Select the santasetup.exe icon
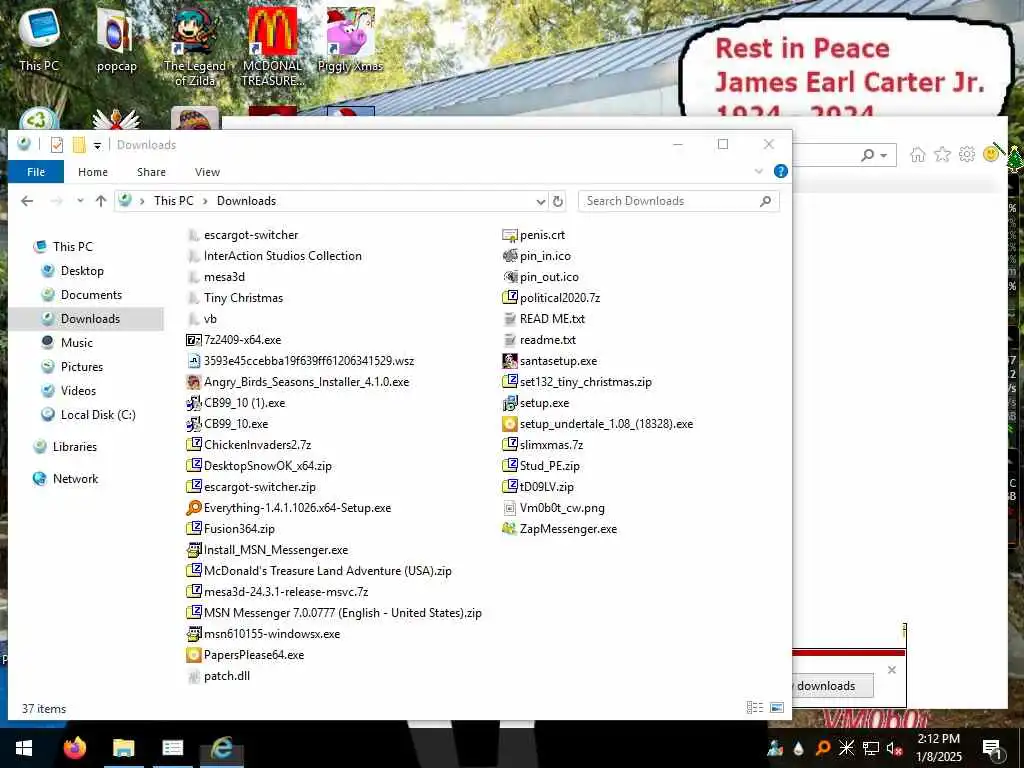Viewport: 1024px width, 768px height. pyautogui.click(x=510, y=361)
